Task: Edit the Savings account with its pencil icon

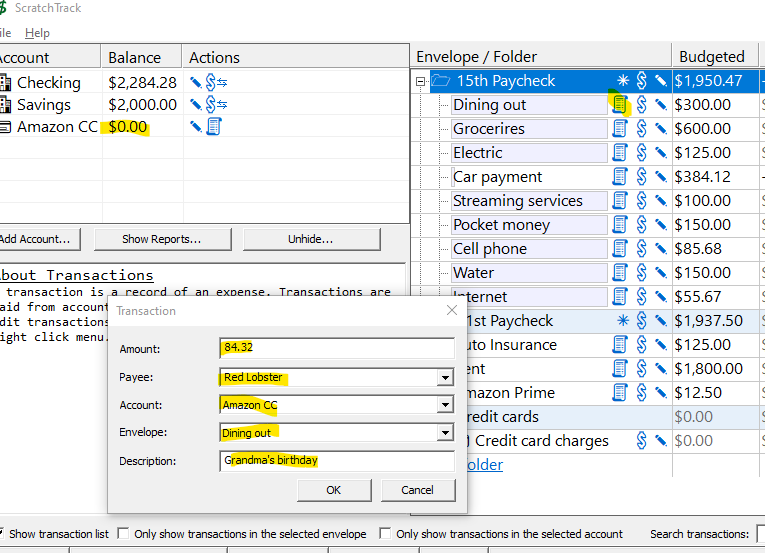Action: pyautogui.click(x=196, y=104)
